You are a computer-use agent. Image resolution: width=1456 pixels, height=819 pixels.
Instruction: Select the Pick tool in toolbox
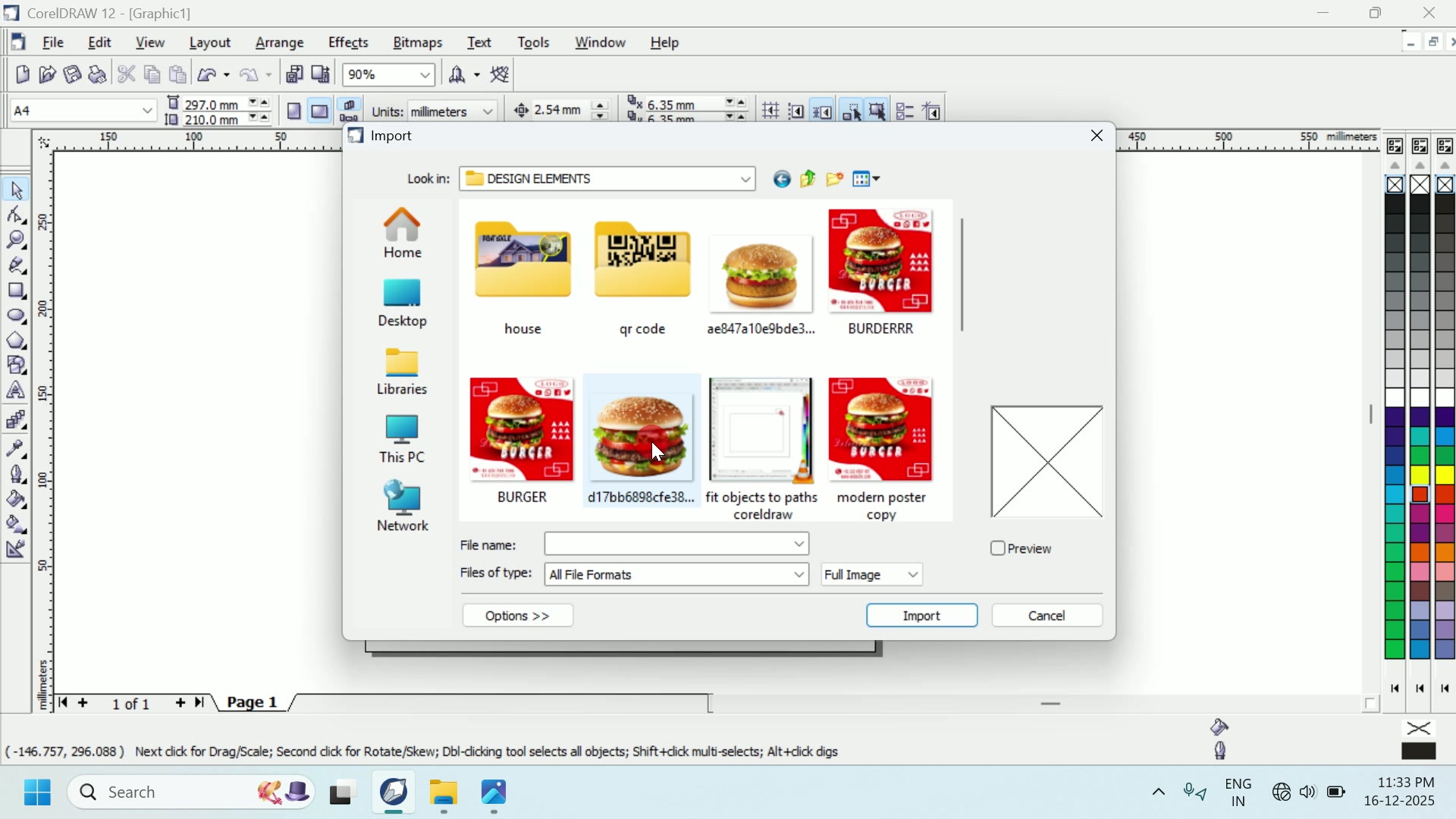pyautogui.click(x=17, y=190)
